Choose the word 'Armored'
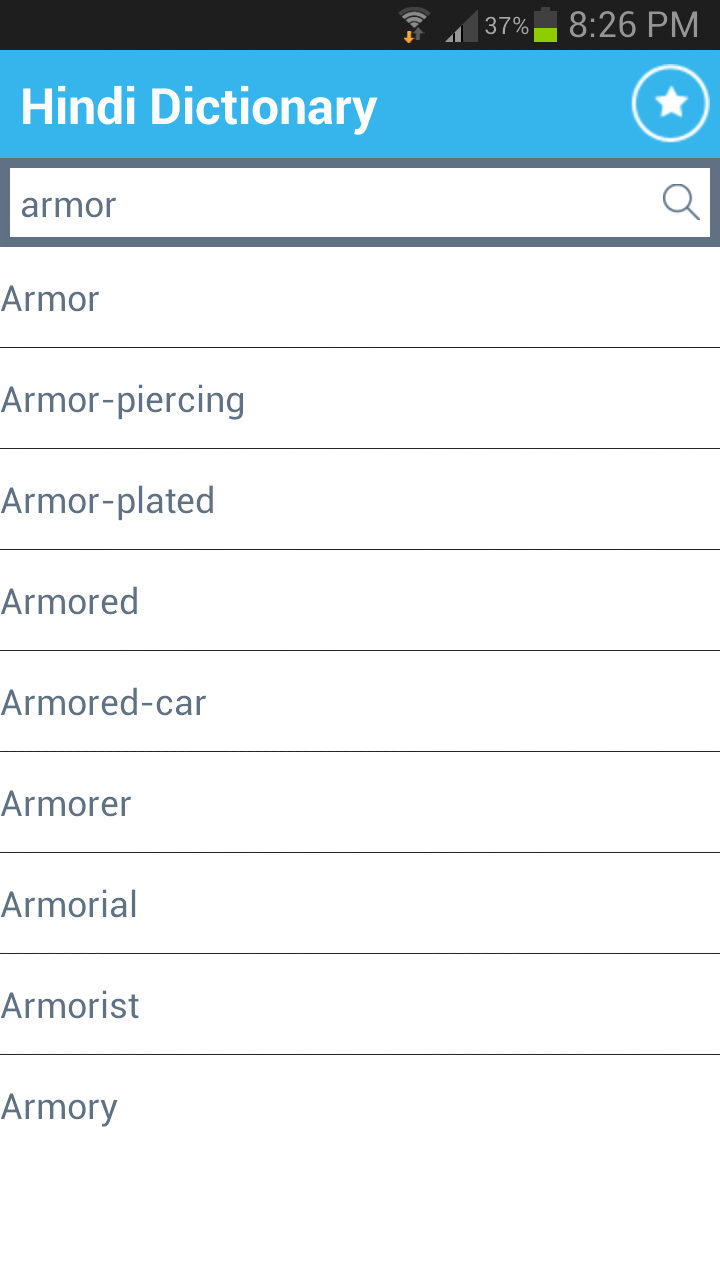720x1280 pixels. point(360,601)
